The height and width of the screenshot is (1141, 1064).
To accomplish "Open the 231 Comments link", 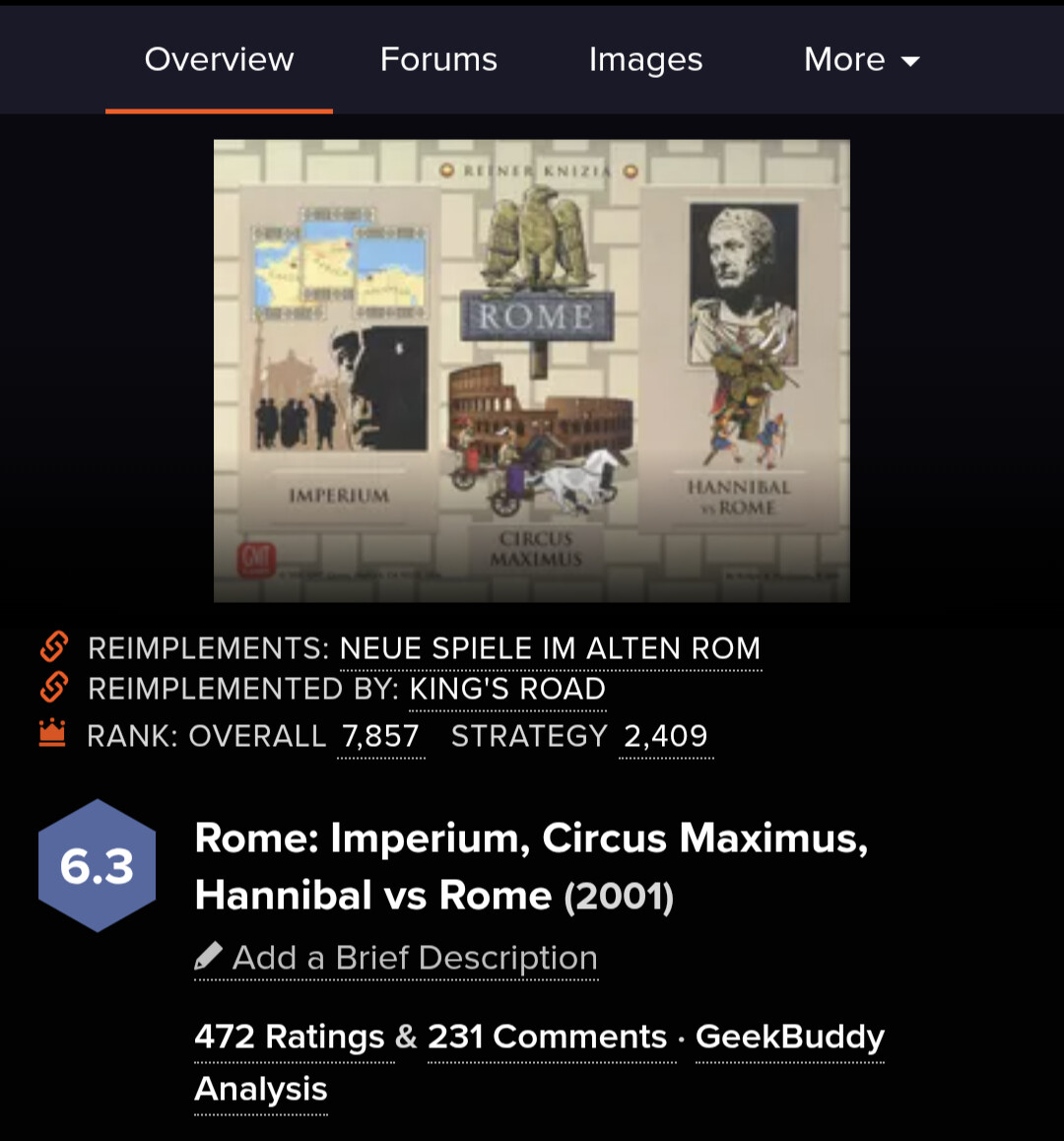I will (x=548, y=1037).
